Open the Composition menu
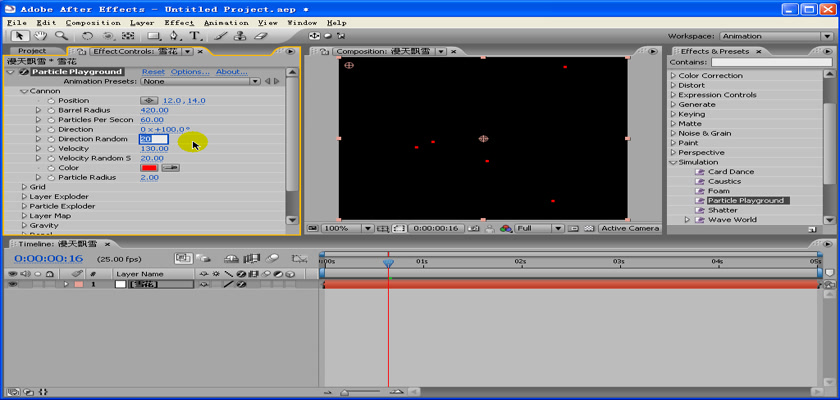 click(93, 22)
